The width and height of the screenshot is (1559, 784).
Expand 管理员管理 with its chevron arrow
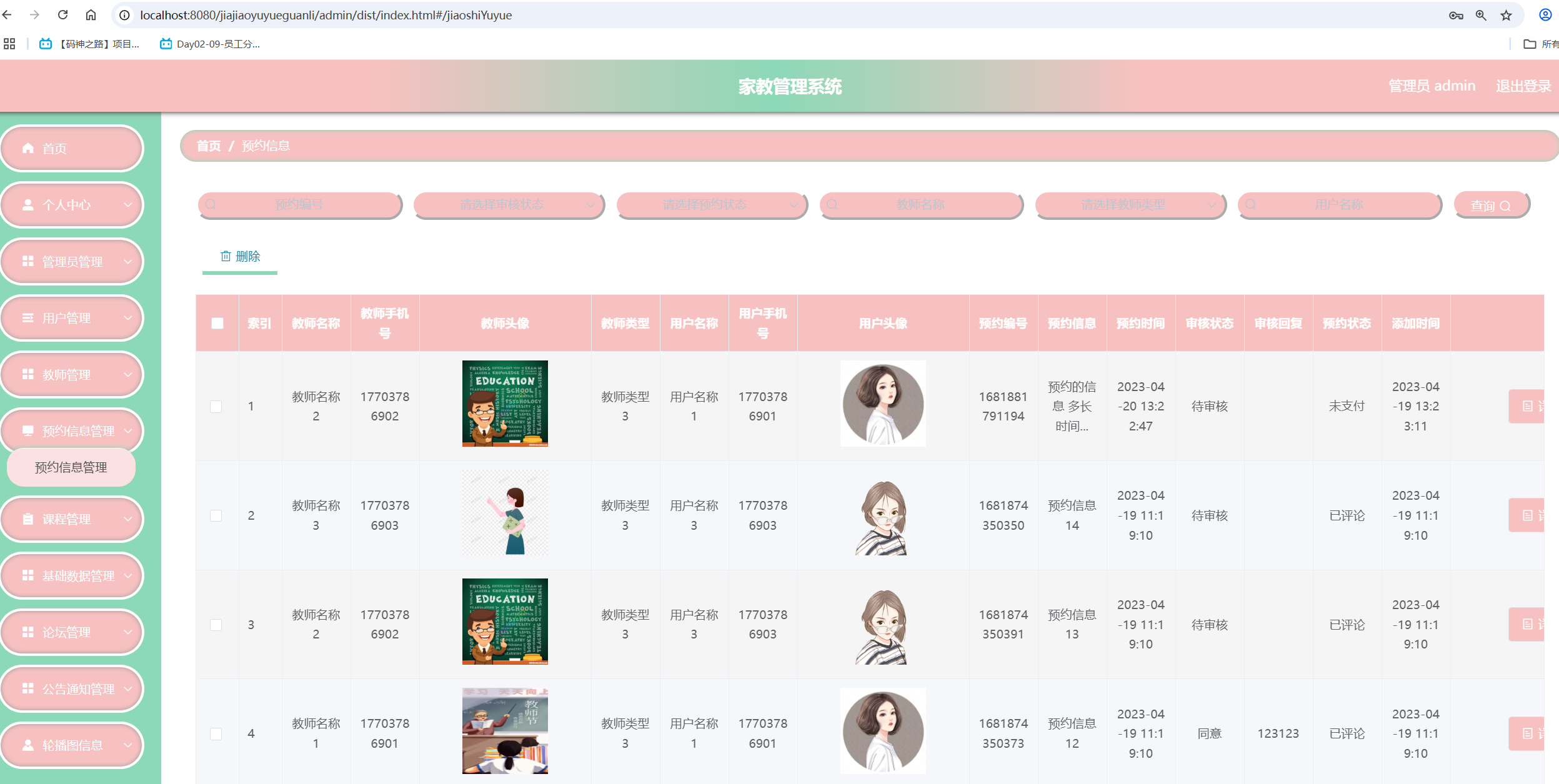pos(128,261)
